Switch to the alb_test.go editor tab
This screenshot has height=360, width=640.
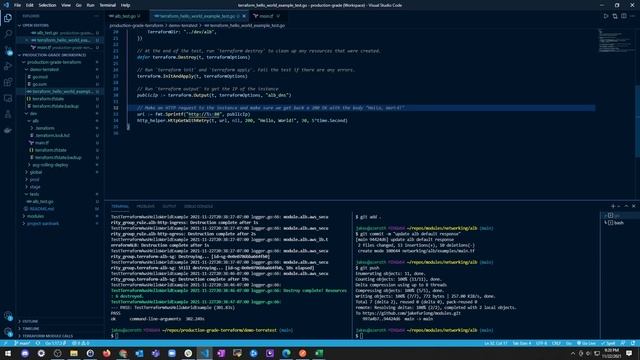click(x=127, y=16)
